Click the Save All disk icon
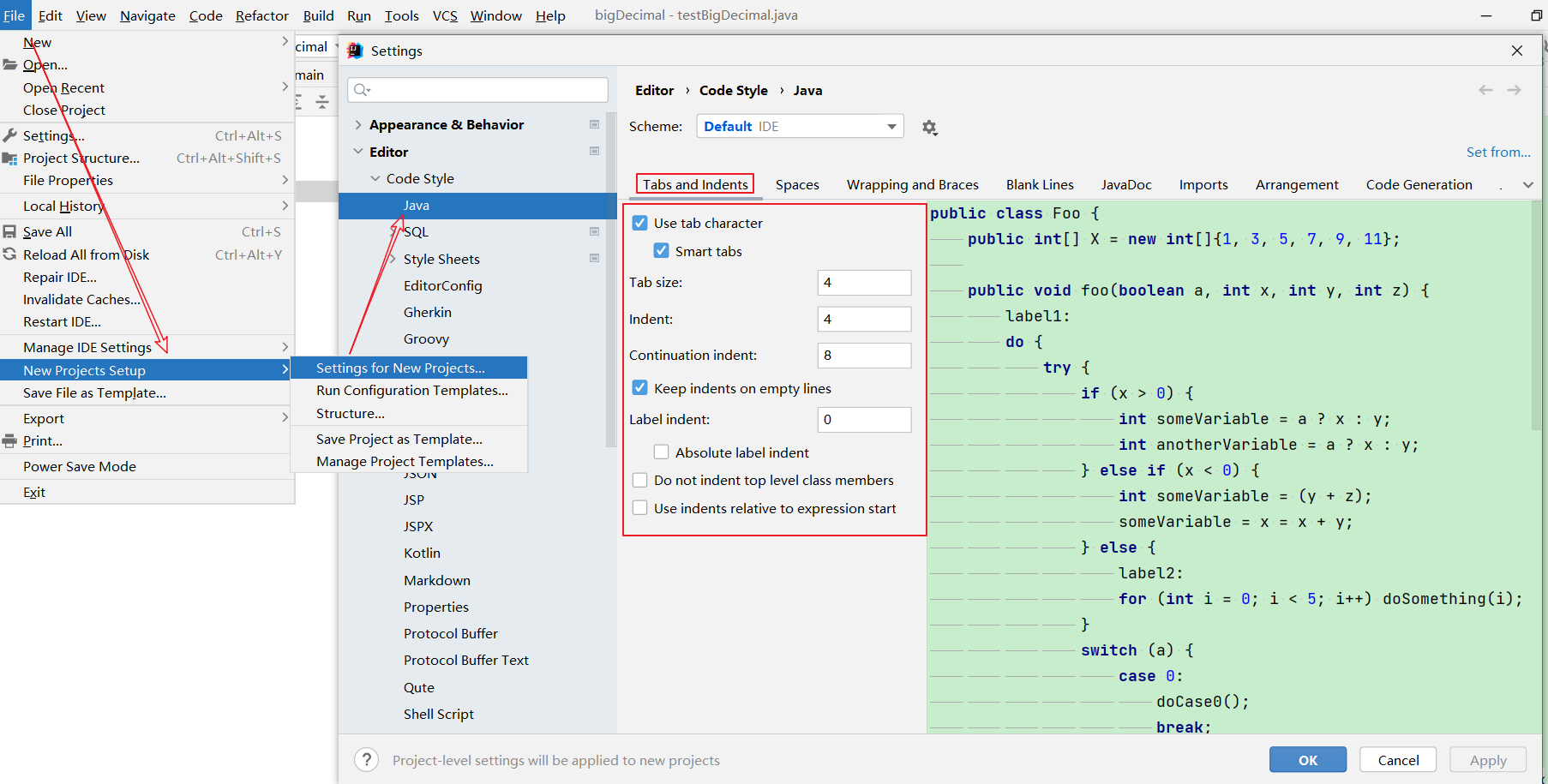The height and width of the screenshot is (784, 1548). 10,231
